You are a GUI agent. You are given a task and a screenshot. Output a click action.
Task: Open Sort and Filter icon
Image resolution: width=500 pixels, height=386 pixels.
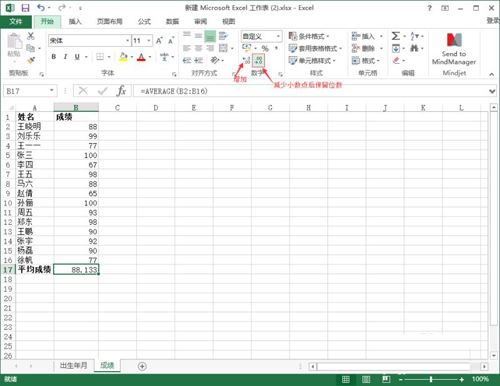414,36
